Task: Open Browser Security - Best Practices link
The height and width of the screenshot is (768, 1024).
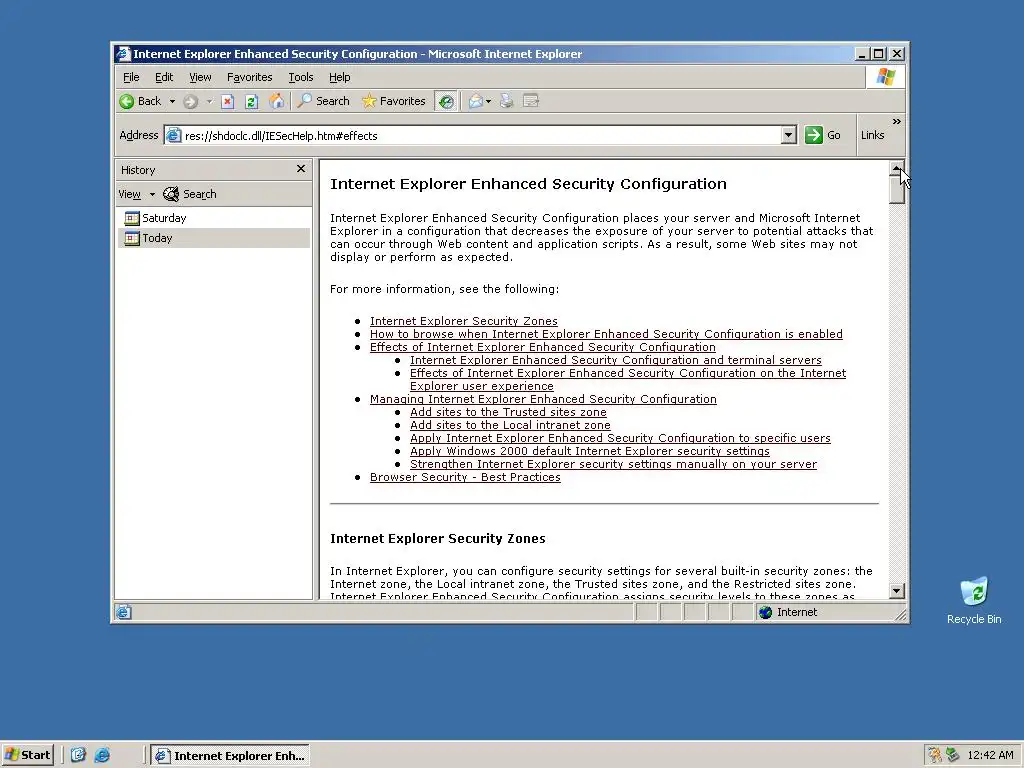Action: pyautogui.click(x=465, y=477)
